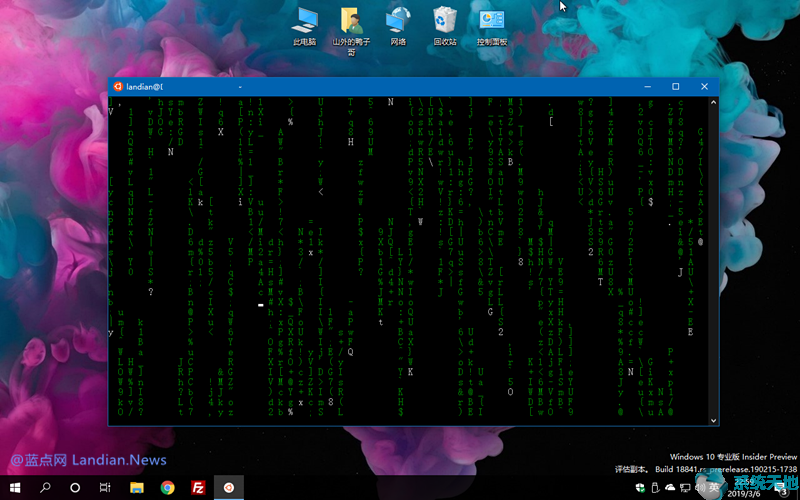Minimize the landian terminal window
The width and height of the screenshot is (800, 500).
[647, 86]
